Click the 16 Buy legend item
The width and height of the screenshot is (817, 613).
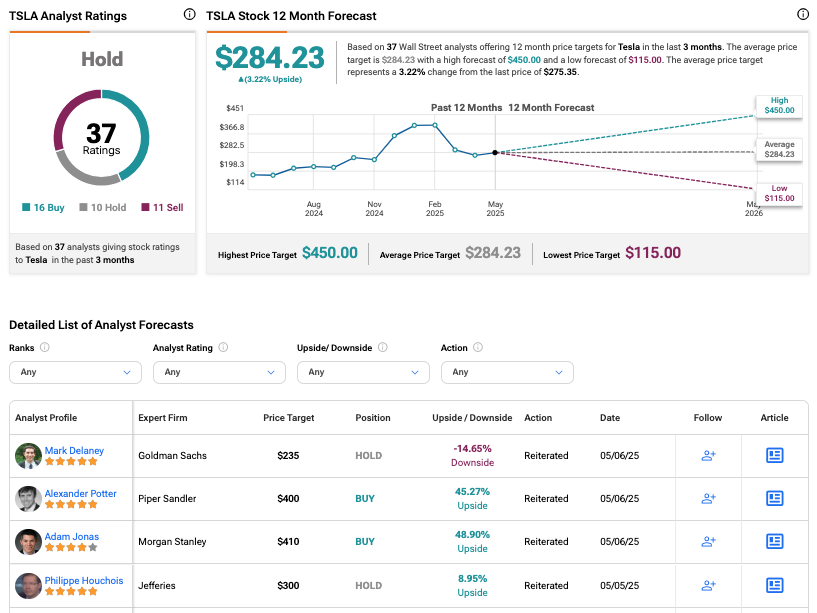[x=43, y=207]
